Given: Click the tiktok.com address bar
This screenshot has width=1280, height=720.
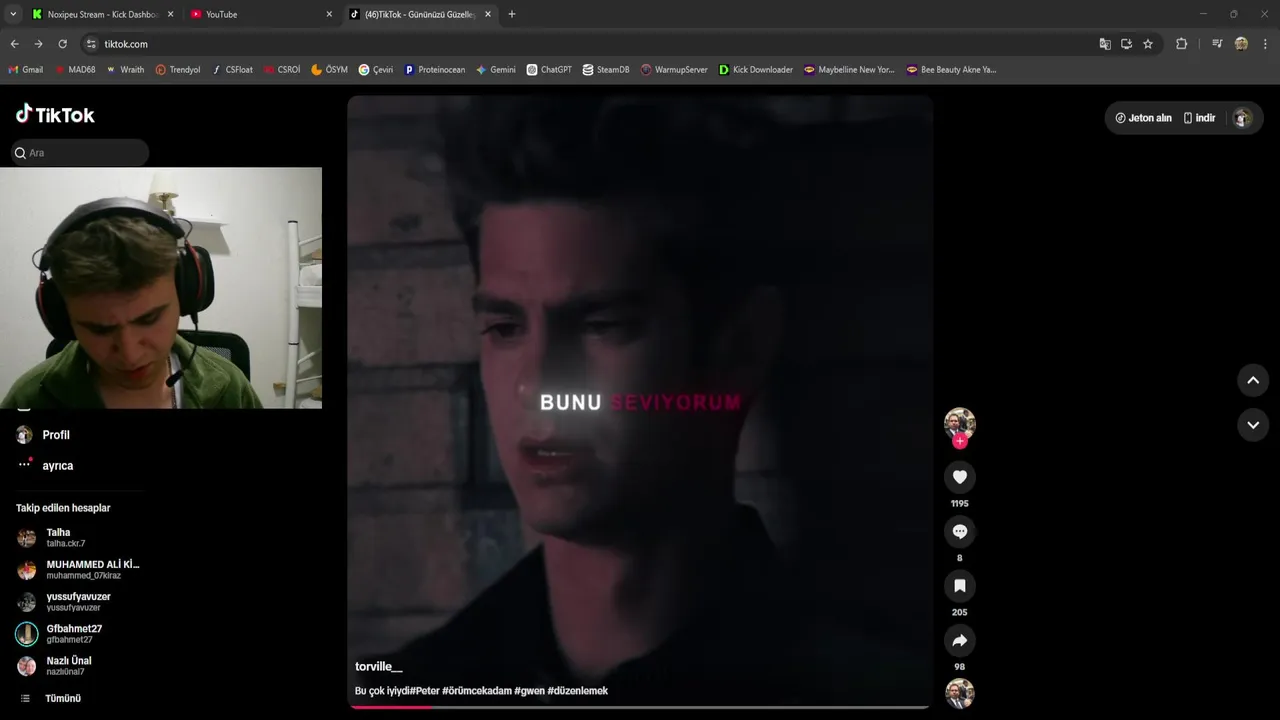Looking at the screenshot, I should [590, 44].
